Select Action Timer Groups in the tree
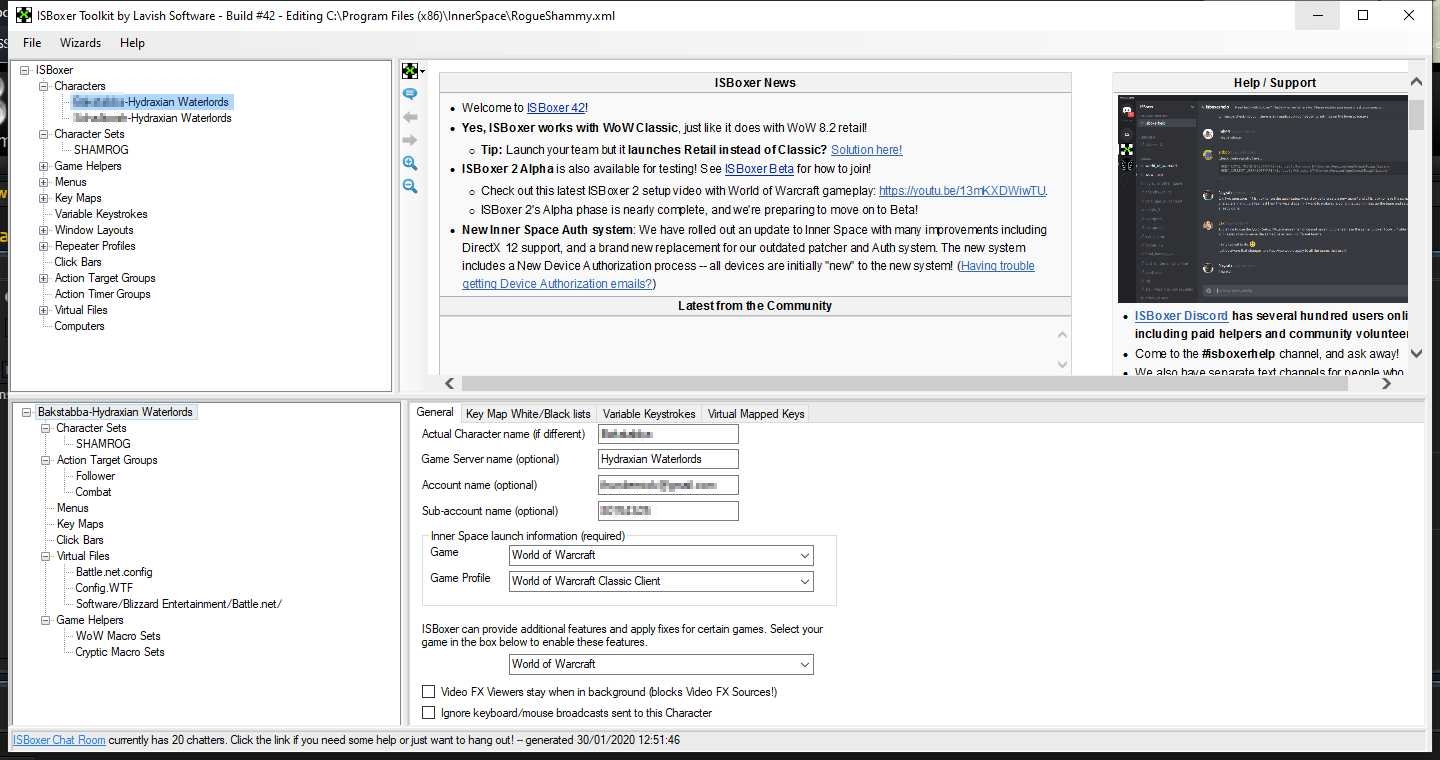The height and width of the screenshot is (760, 1440). [x=102, y=294]
